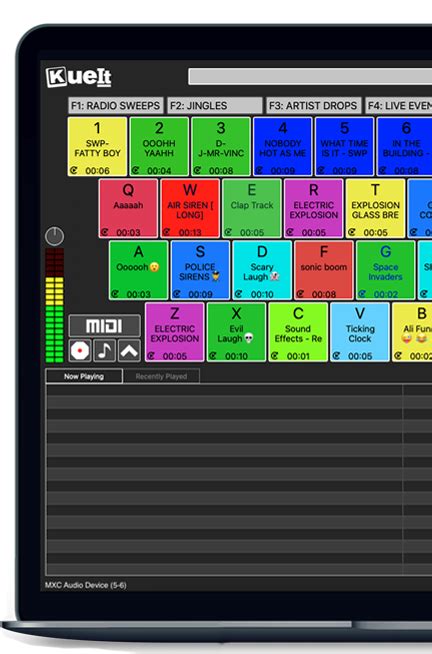The width and height of the screenshot is (432, 654).
Task: Click loop icon on W AIR SIREN pad
Action: tap(167, 232)
